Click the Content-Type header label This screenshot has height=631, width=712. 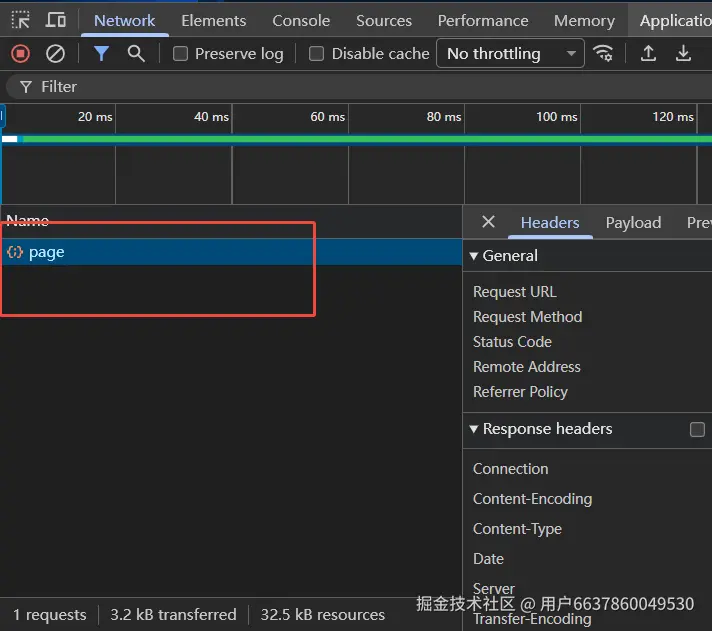pyautogui.click(x=517, y=529)
